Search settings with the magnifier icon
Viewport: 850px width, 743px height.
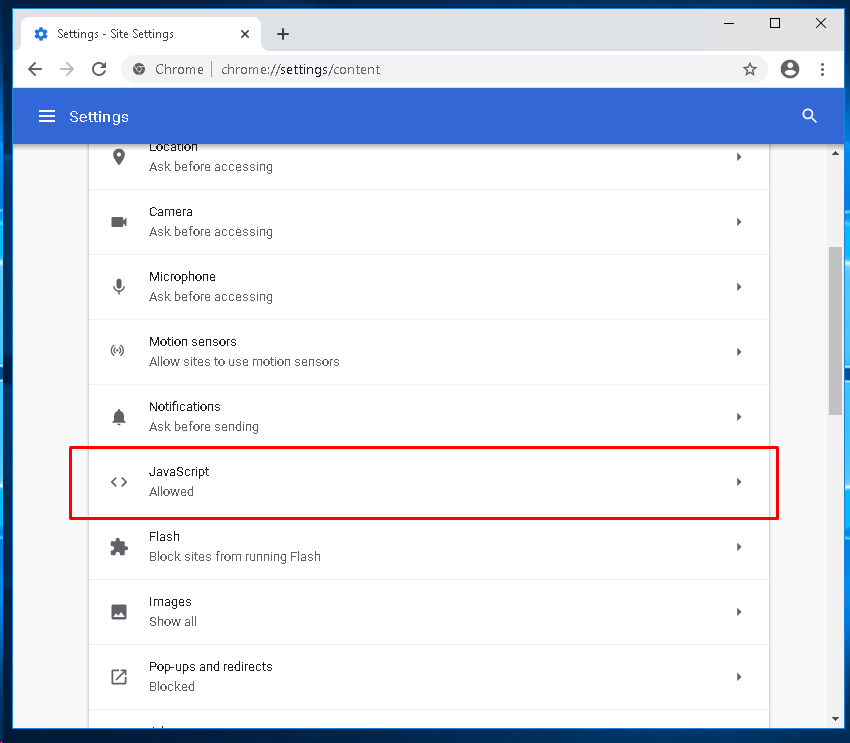809,116
